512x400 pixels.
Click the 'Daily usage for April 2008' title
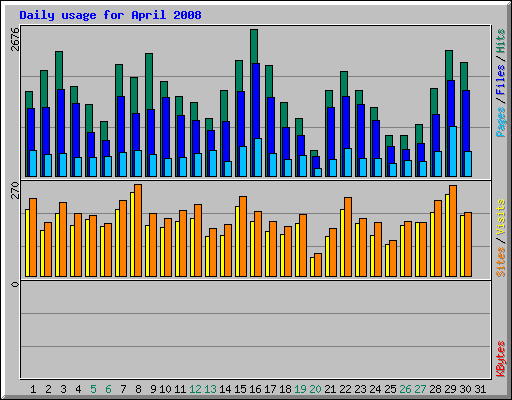pos(110,15)
